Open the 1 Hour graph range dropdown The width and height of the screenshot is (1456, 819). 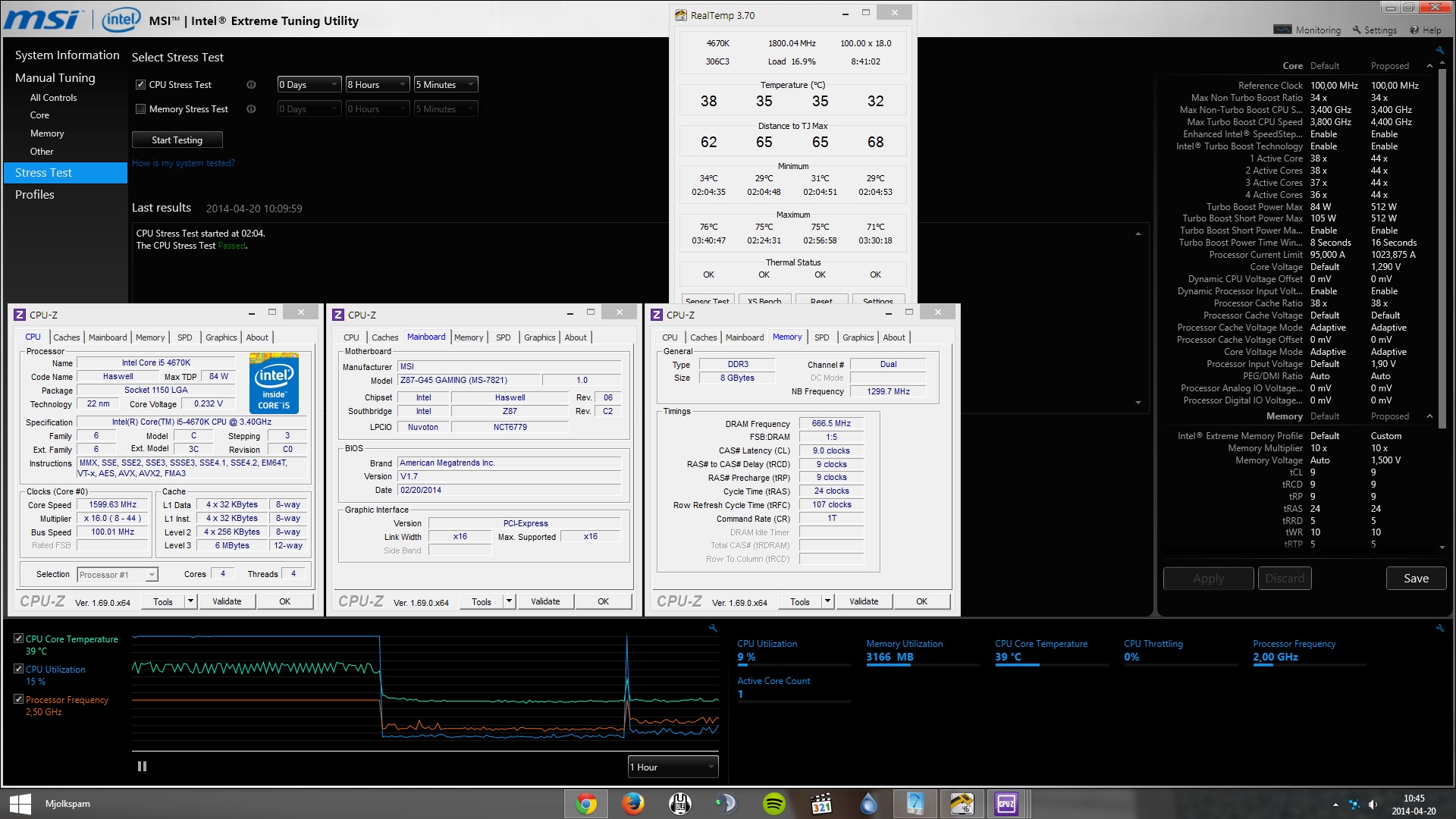click(673, 767)
